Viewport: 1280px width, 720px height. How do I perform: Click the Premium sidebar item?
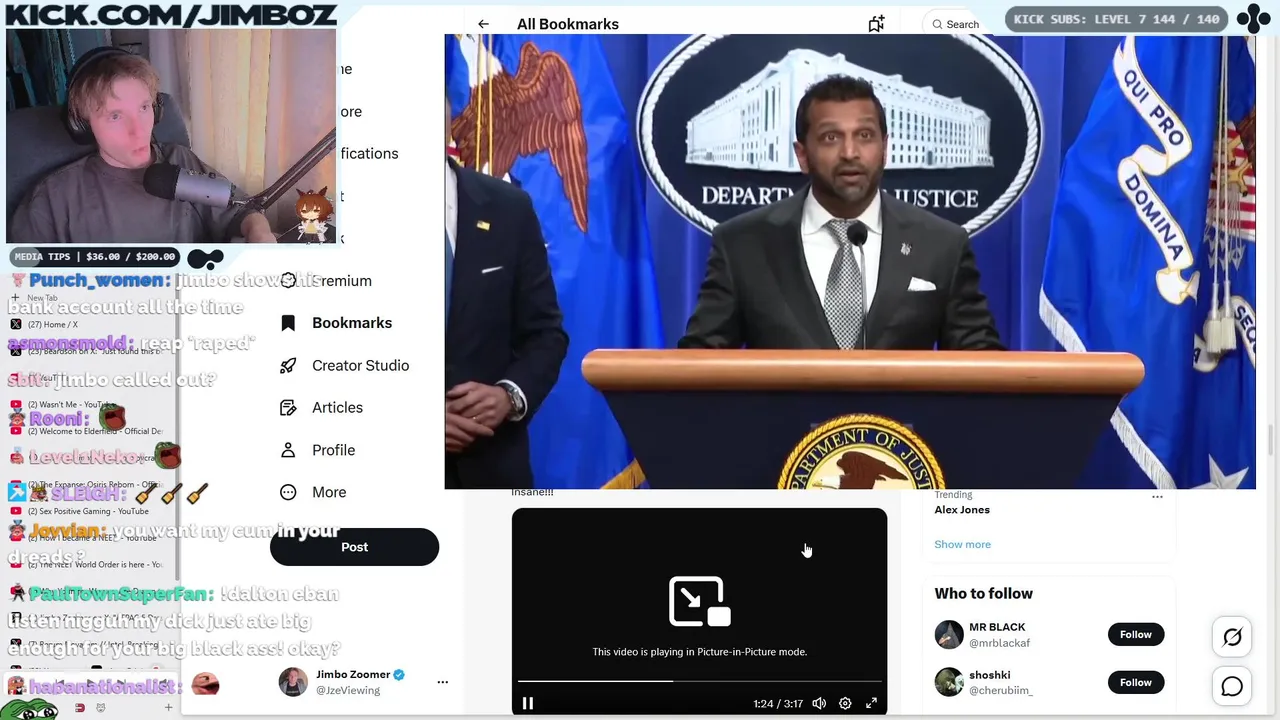(x=341, y=281)
